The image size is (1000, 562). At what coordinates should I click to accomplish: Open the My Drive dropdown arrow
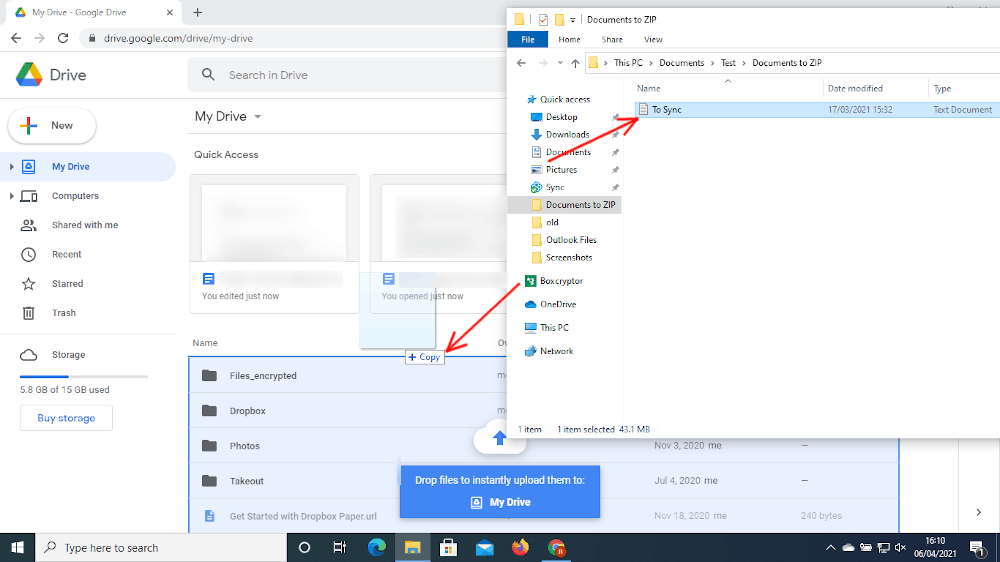click(x=258, y=117)
